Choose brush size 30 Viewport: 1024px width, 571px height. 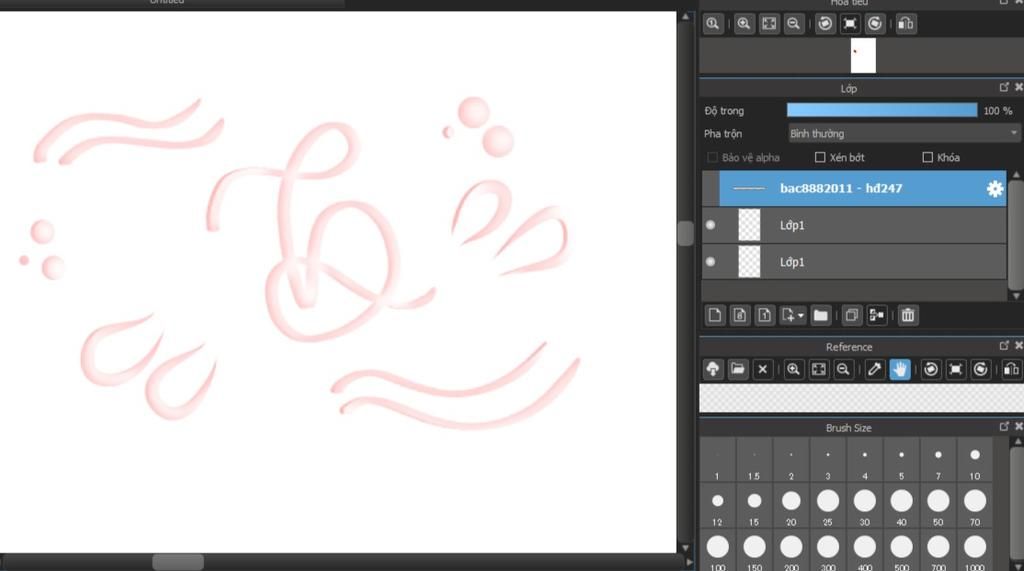point(865,508)
